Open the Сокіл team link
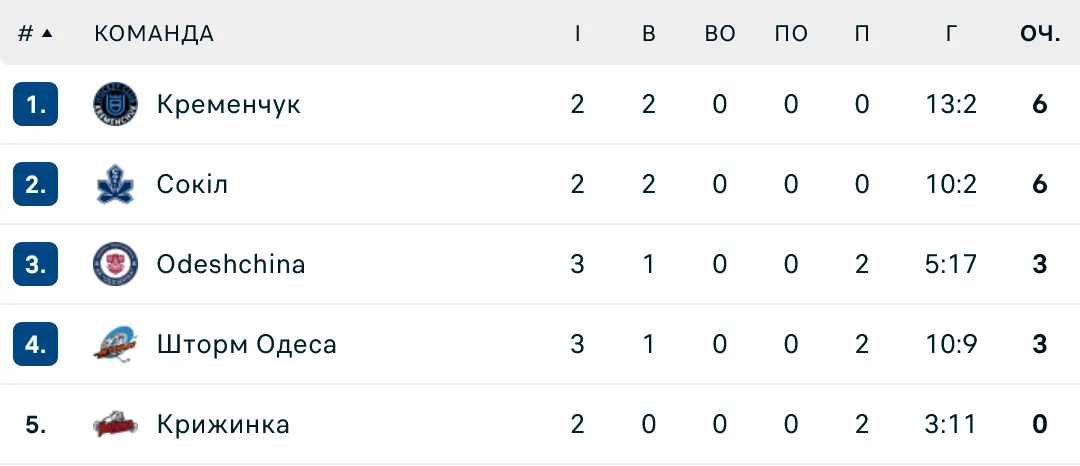This screenshot has width=1080, height=466. [192, 184]
